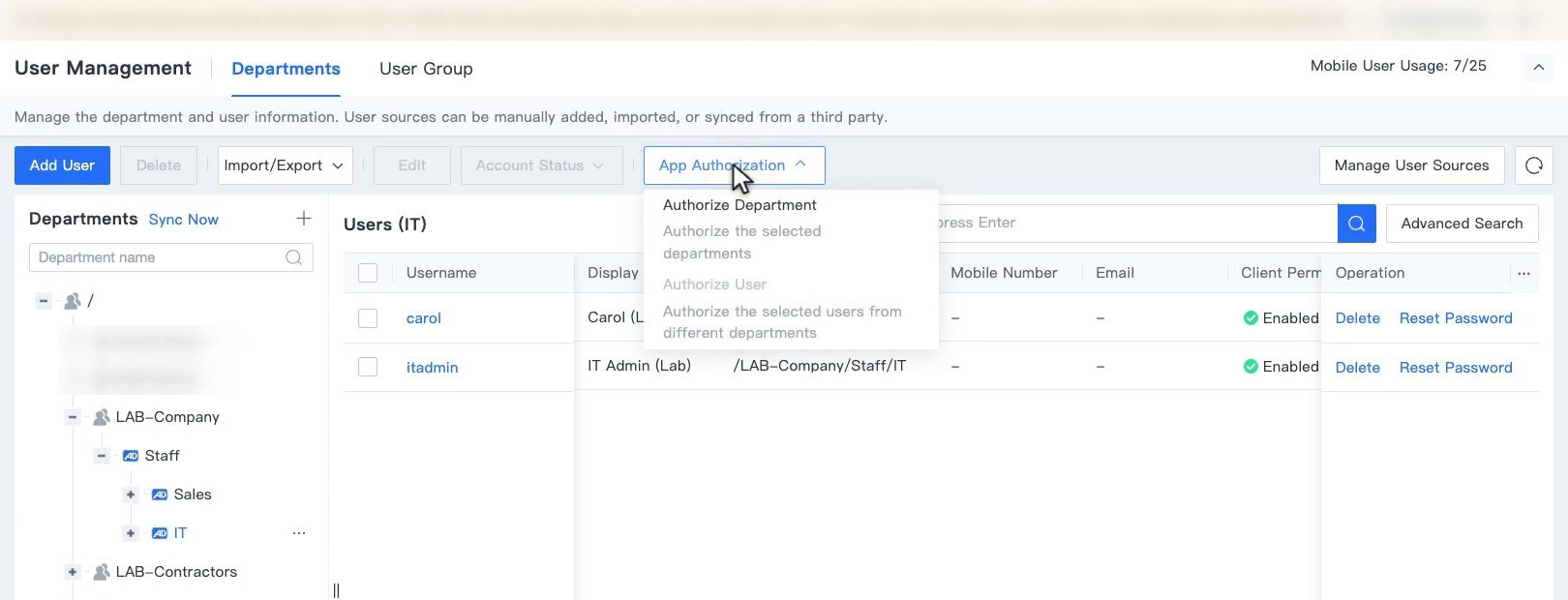Click the Username column header
Screen dimensions: 1568x600
441,273
